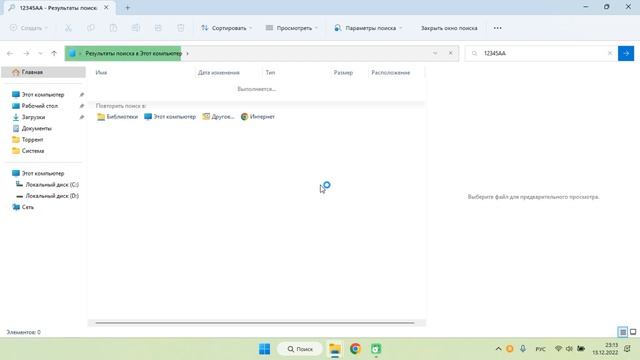Screen dimensions: 640x360
Task: Stop search with address bar X
Action: pos(451,53)
